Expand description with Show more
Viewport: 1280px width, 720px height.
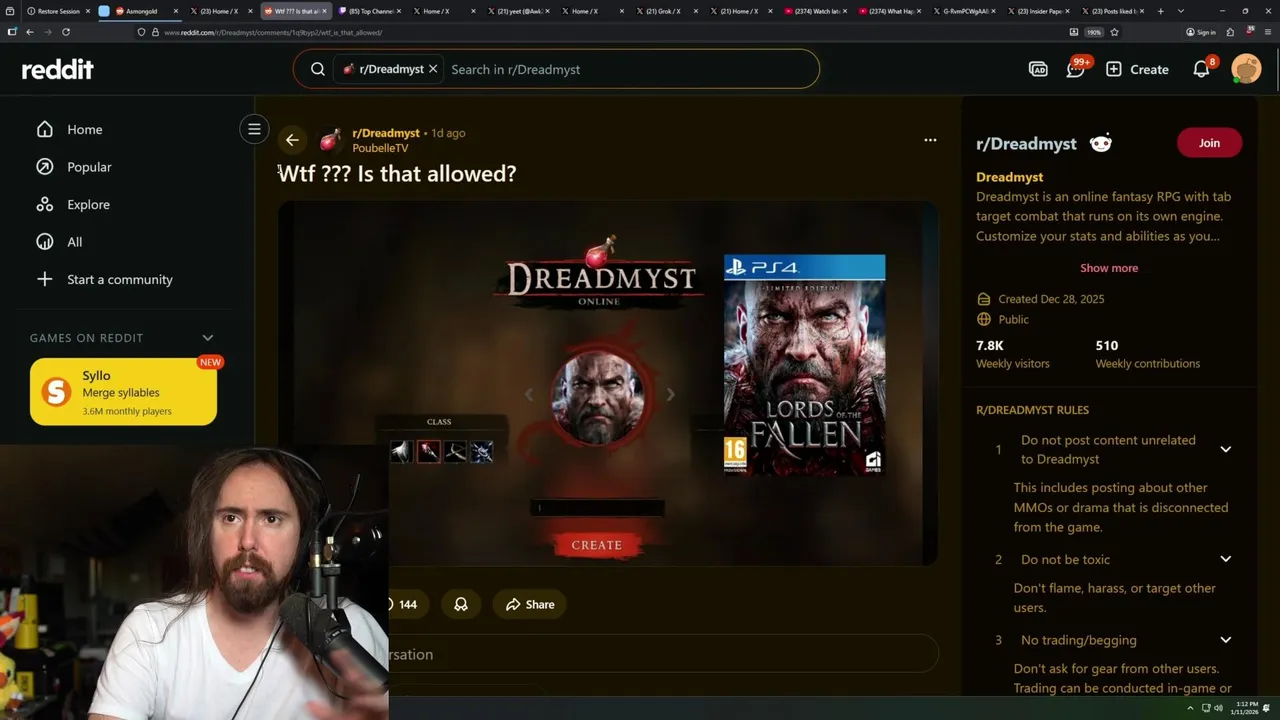[x=1109, y=268]
